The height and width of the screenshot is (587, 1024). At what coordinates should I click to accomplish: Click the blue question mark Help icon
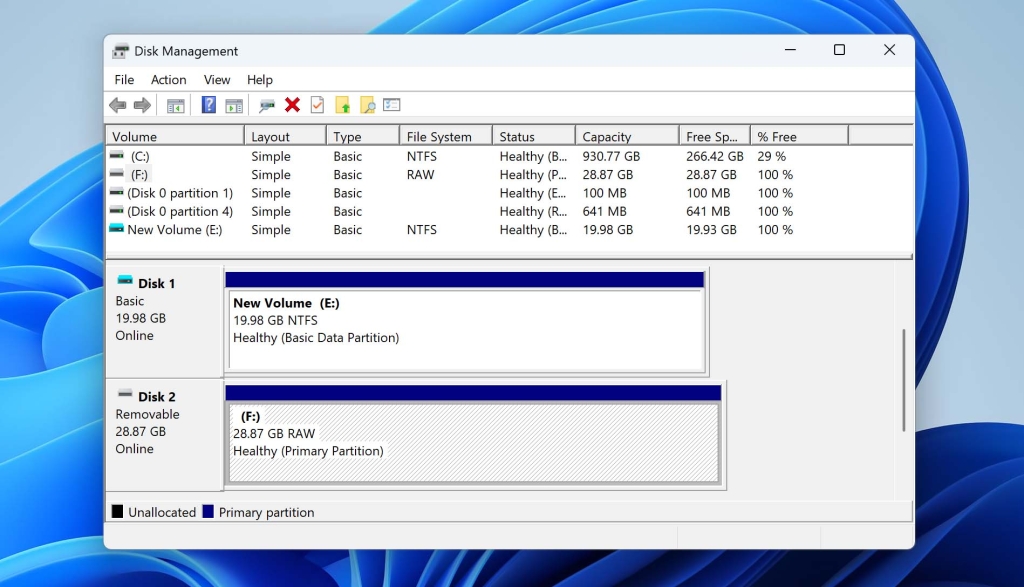pos(208,104)
